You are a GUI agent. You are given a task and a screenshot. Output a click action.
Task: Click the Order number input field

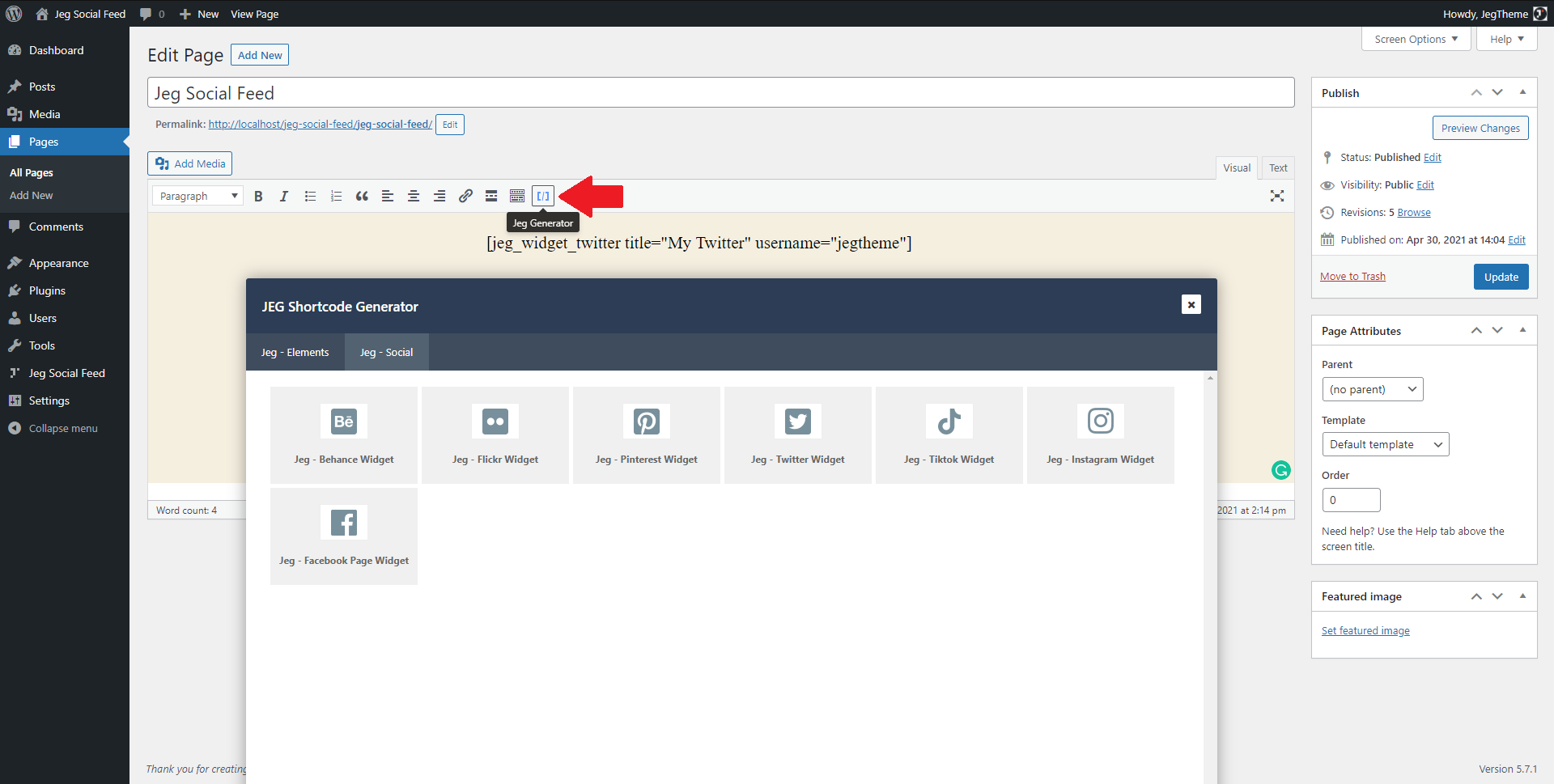point(1351,500)
